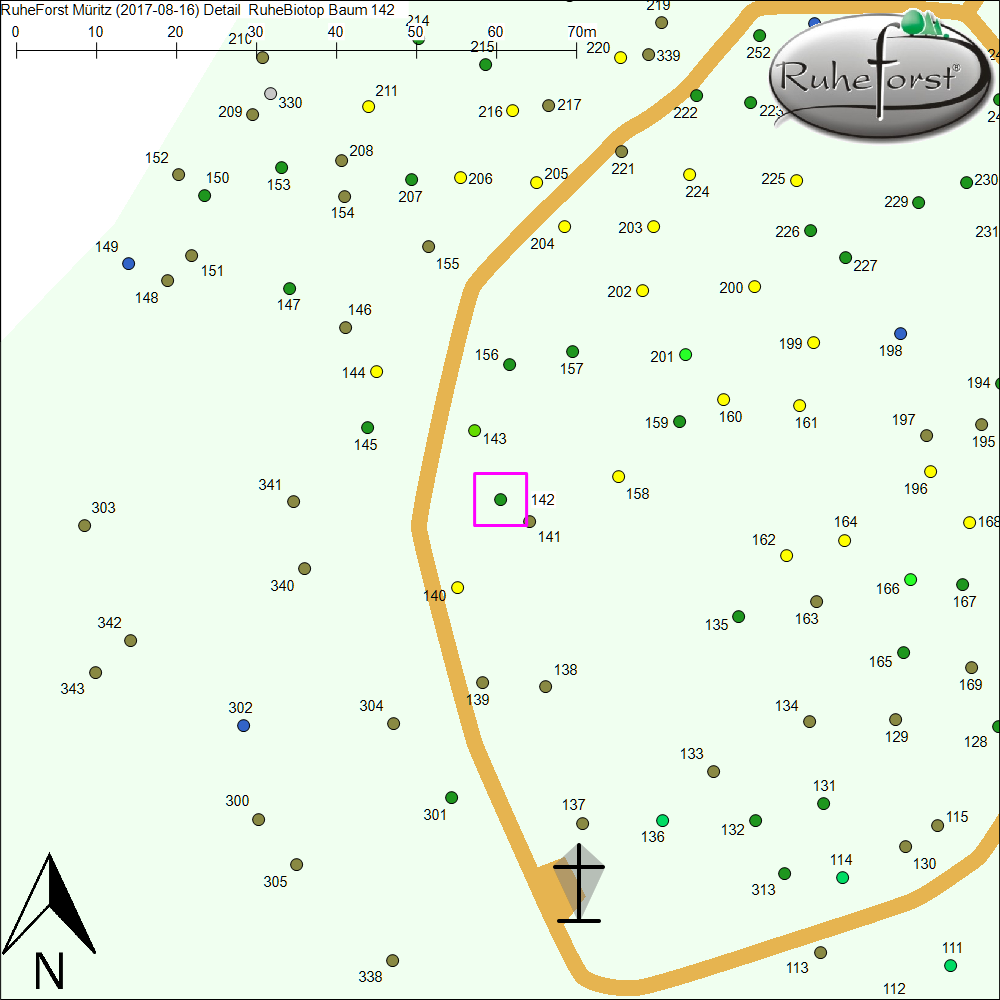
Task: Click the cross memorial site symbol
Action: [579, 884]
